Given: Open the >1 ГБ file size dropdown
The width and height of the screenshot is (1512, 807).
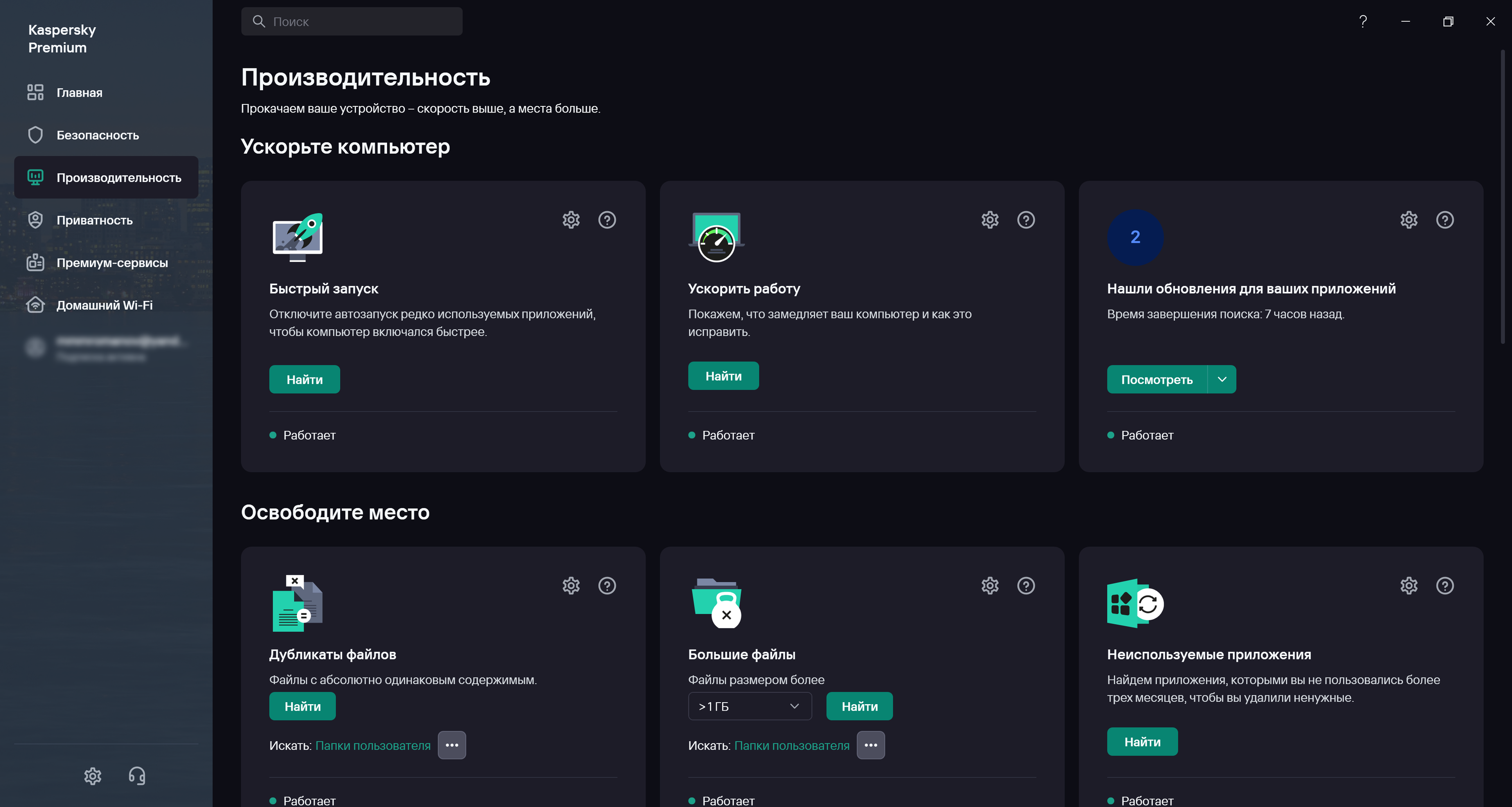Looking at the screenshot, I should pyautogui.click(x=749, y=706).
